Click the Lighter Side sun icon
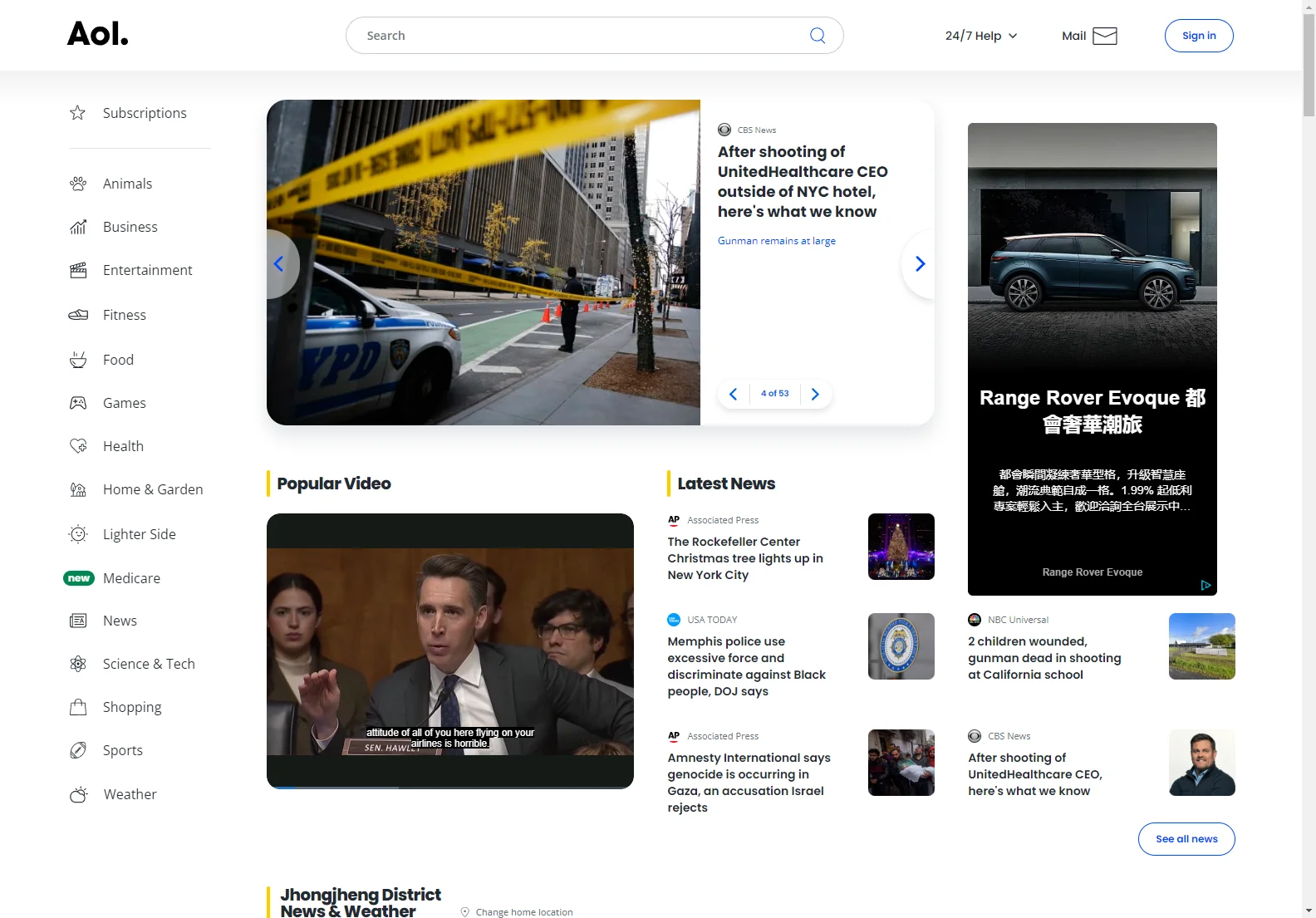 pos(78,534)
